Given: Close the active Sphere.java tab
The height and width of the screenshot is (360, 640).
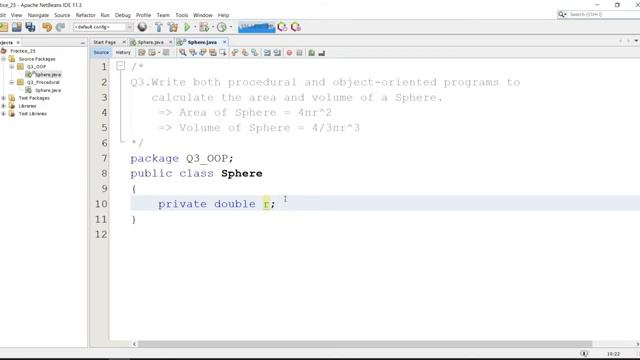Looking at the screenshot, I should (x=224, y=42).
